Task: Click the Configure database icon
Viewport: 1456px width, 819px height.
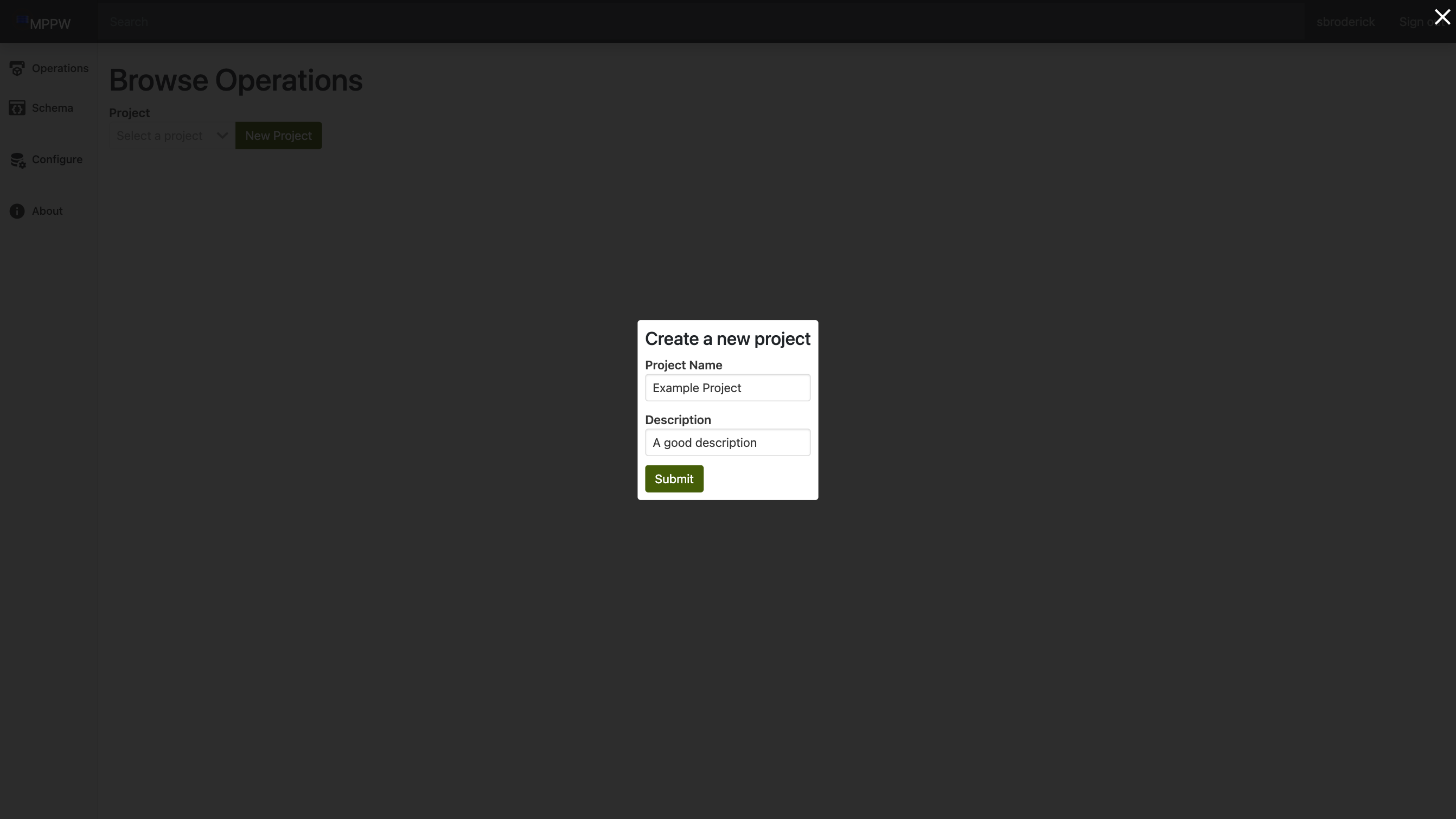Action: click(17, 160)
